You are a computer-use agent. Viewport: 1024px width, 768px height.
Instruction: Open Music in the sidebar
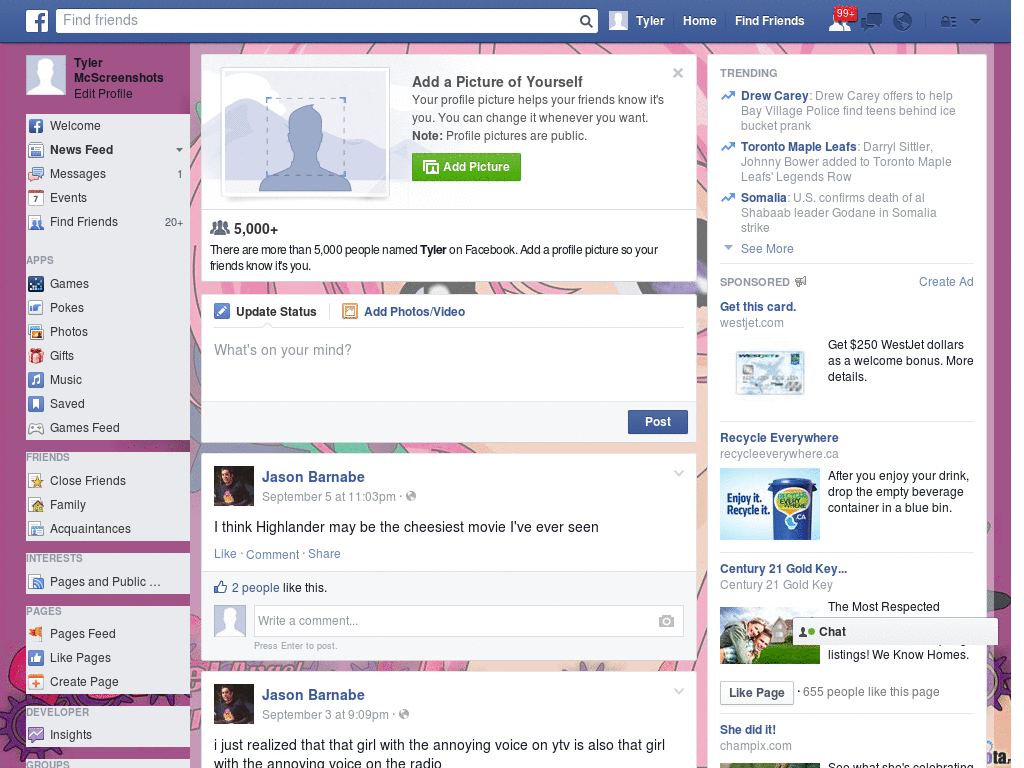pos(65,380)
